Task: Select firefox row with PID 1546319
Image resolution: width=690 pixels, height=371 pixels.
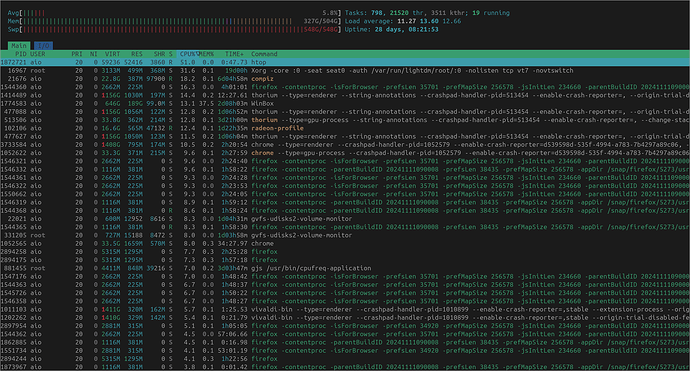Action: tap(345, 202)
